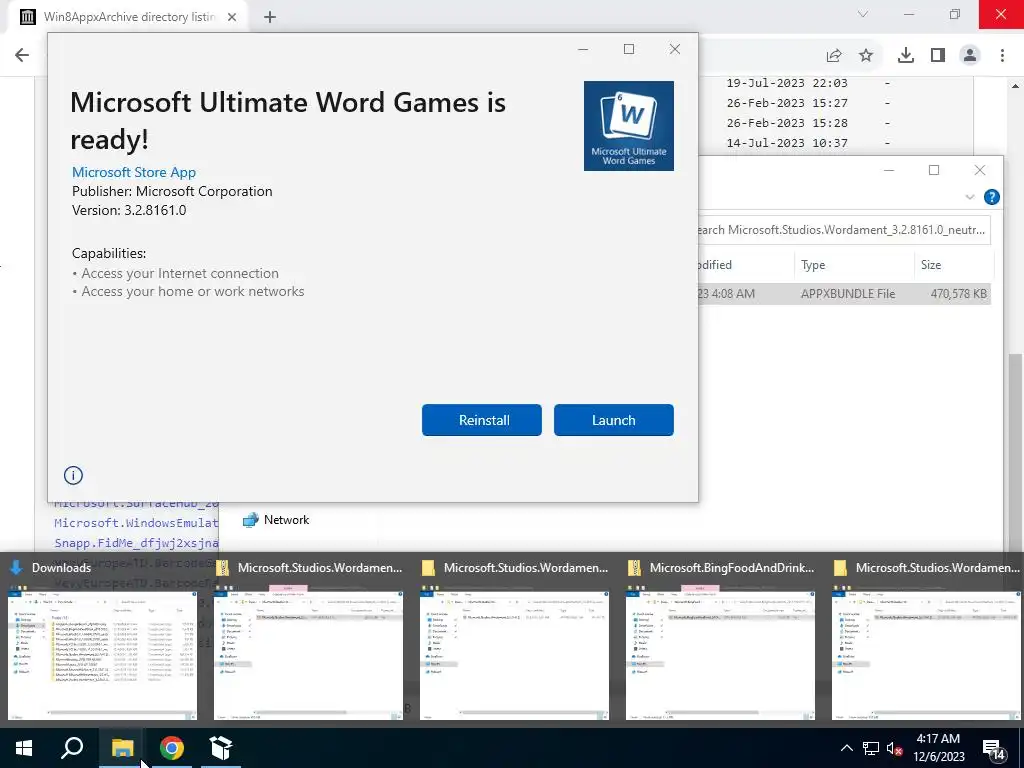Click the Microsoft Ultimate Word Games logo
The image size is (1024, 768).
coord(628,126)
